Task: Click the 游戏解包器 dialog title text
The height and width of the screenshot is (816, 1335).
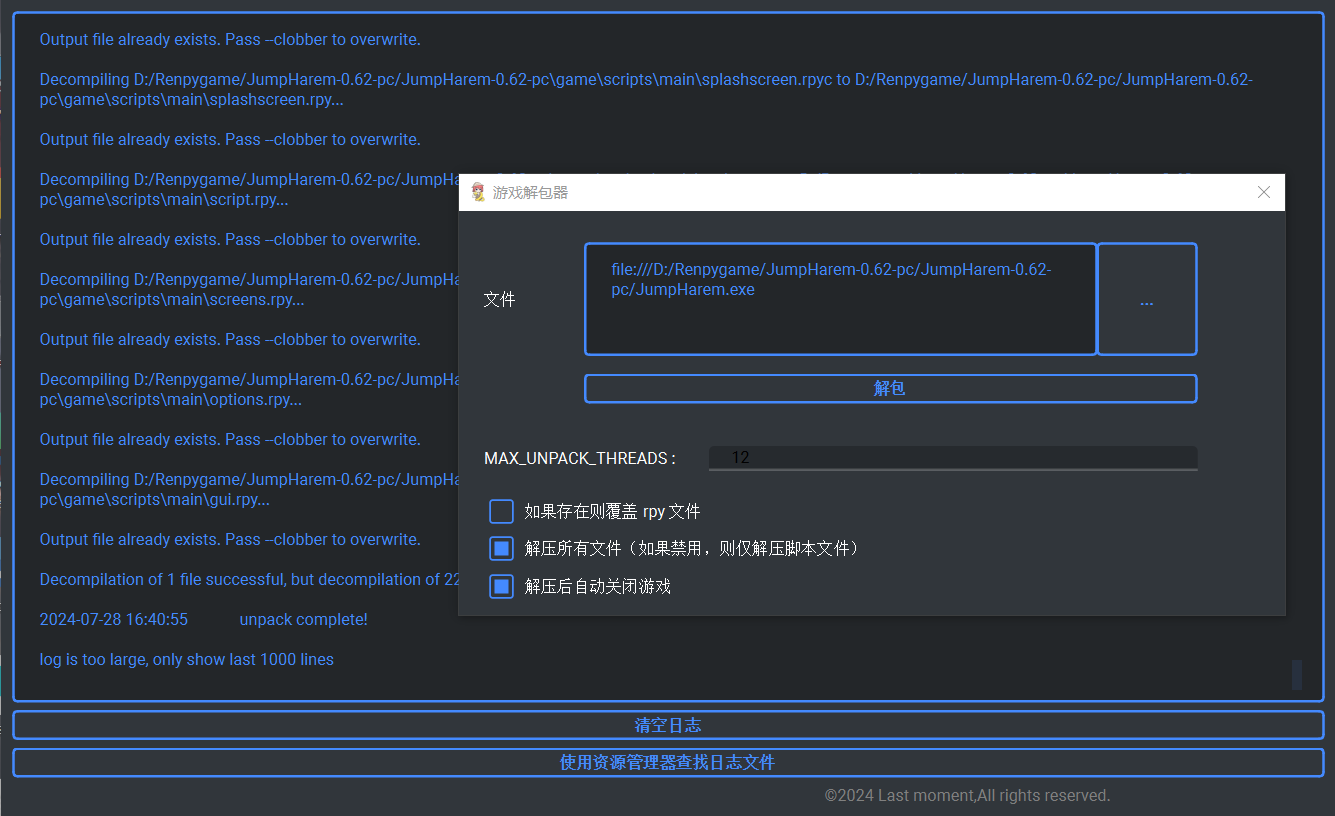Action: tap(530, 192)
